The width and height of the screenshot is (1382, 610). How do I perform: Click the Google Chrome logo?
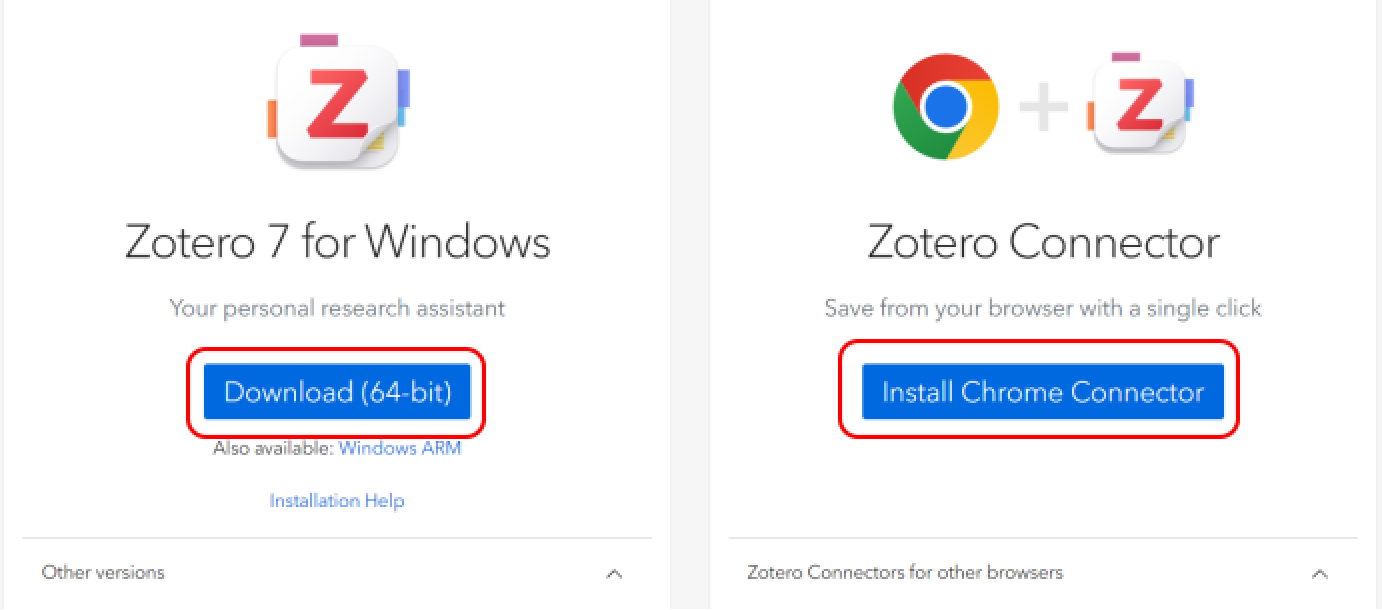pyautogui.click(x=945, y=106)
